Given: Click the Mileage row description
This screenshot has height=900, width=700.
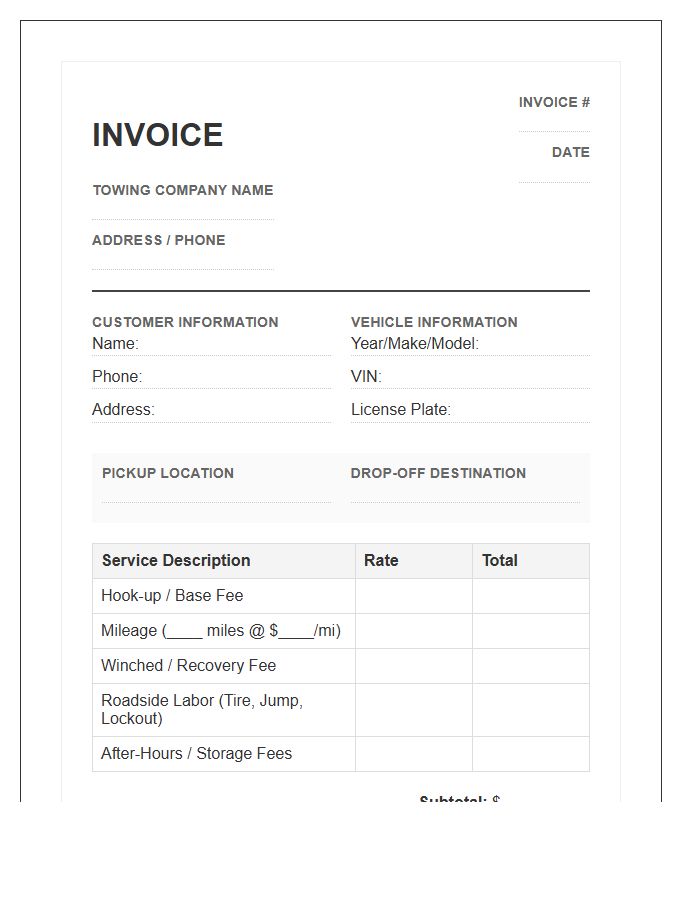Looking at the screenshot, I should click(224, 631).
